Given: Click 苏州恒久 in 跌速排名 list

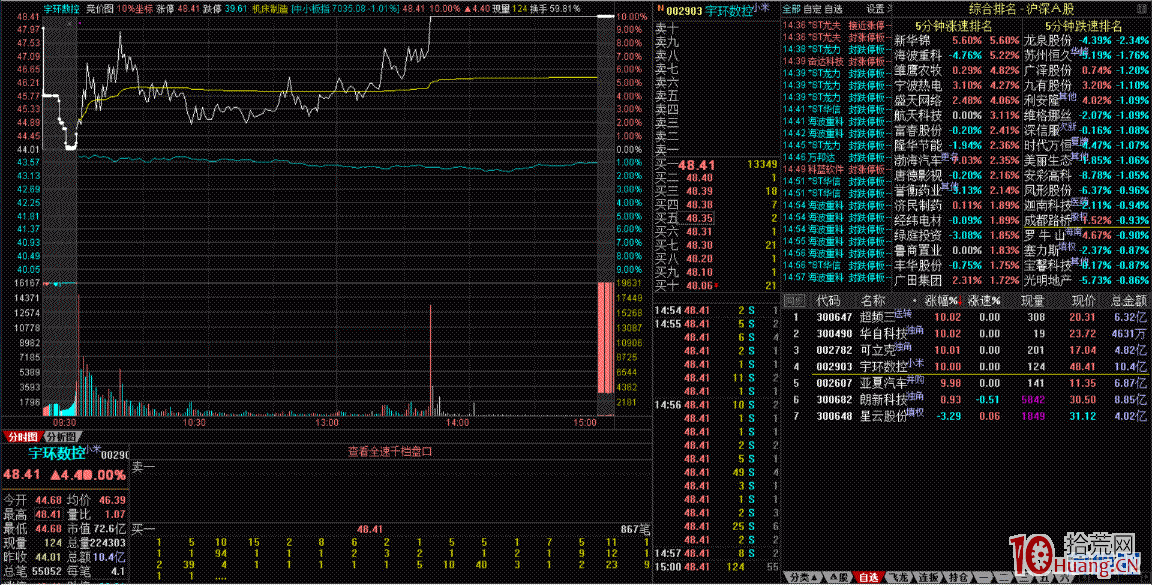Looking at the screenshot, I should click(x=1047, y=54).
